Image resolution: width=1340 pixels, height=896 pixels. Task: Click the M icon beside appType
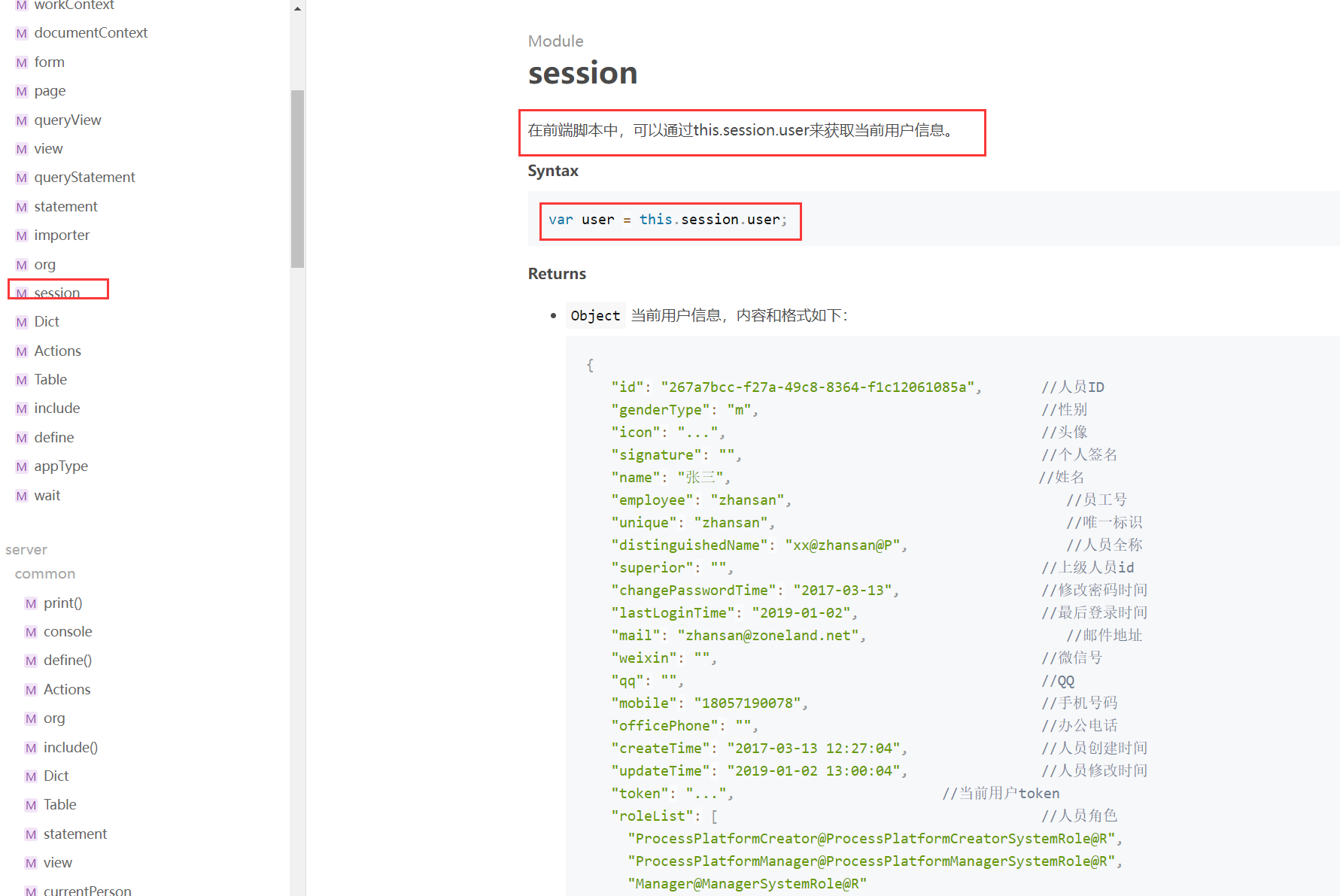click(22, 466)
